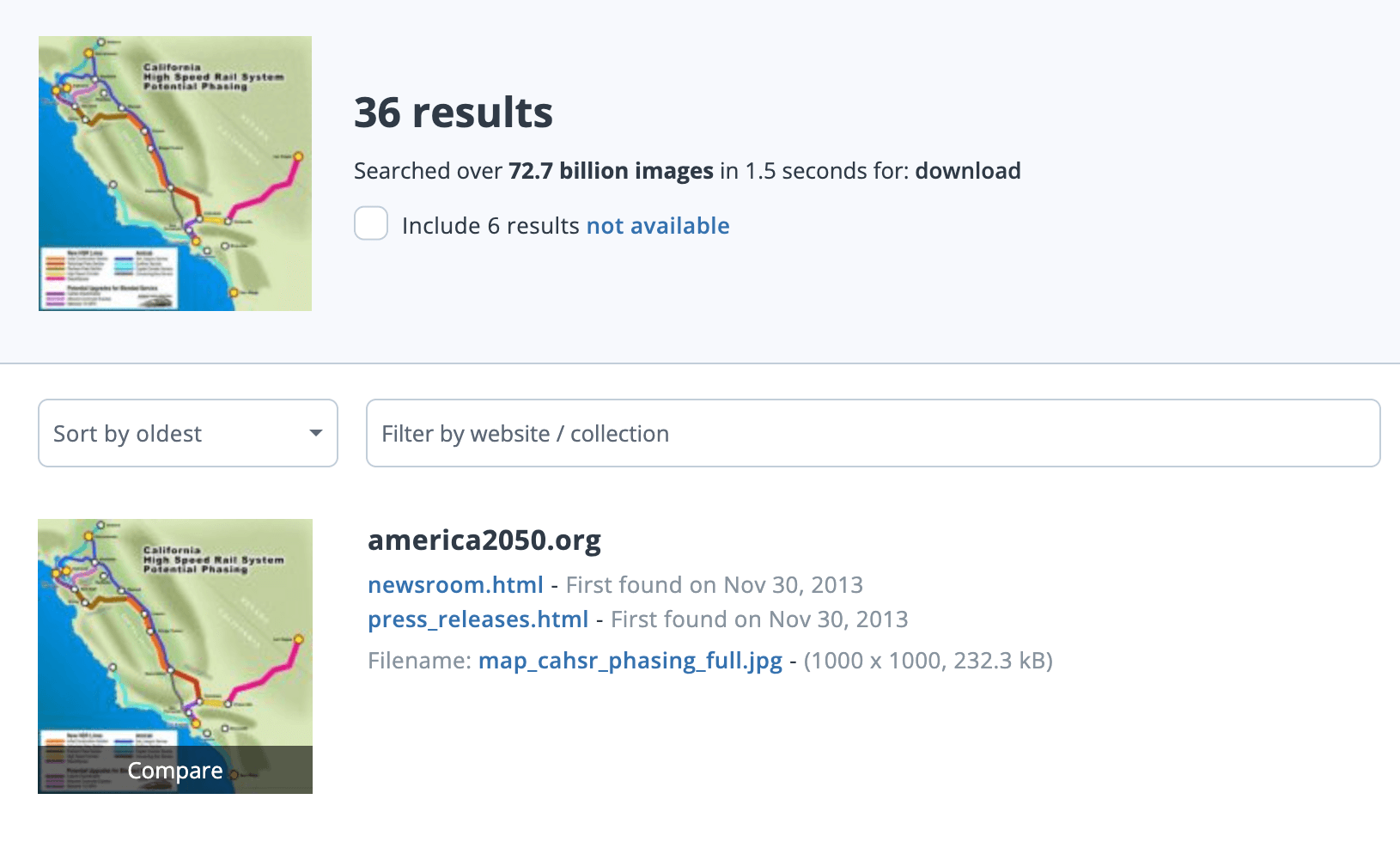Click 'First found on Nov 30, 2013' beside newsroom.html
The width and height of the screenshot is (1400, 842).
[x=715, y=584]
